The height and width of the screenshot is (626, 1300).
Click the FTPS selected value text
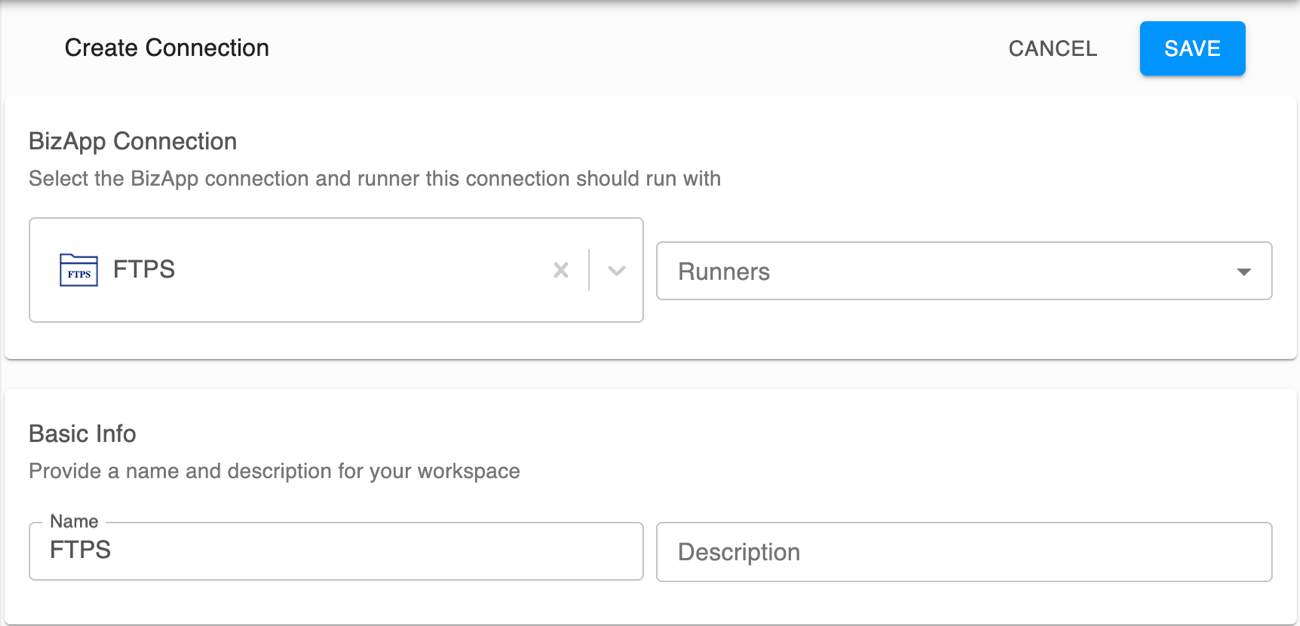tap(144, 270)
